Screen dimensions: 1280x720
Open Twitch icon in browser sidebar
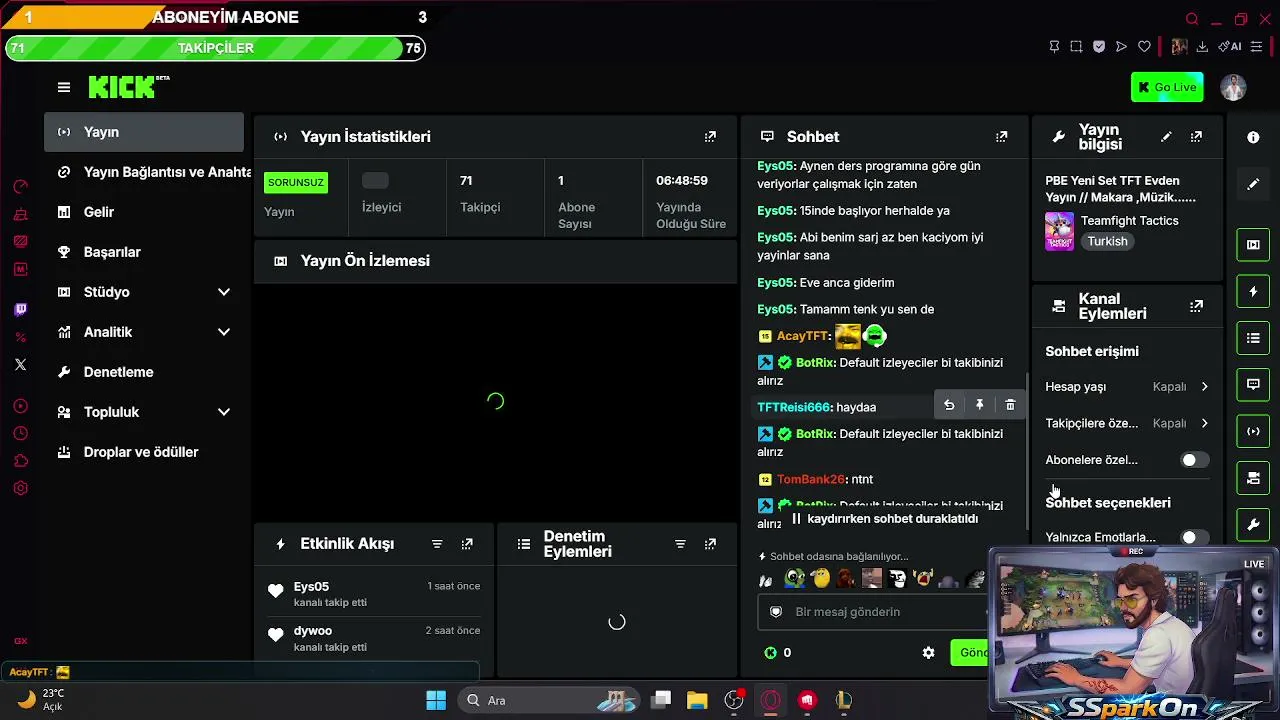(x=20, y=310)
